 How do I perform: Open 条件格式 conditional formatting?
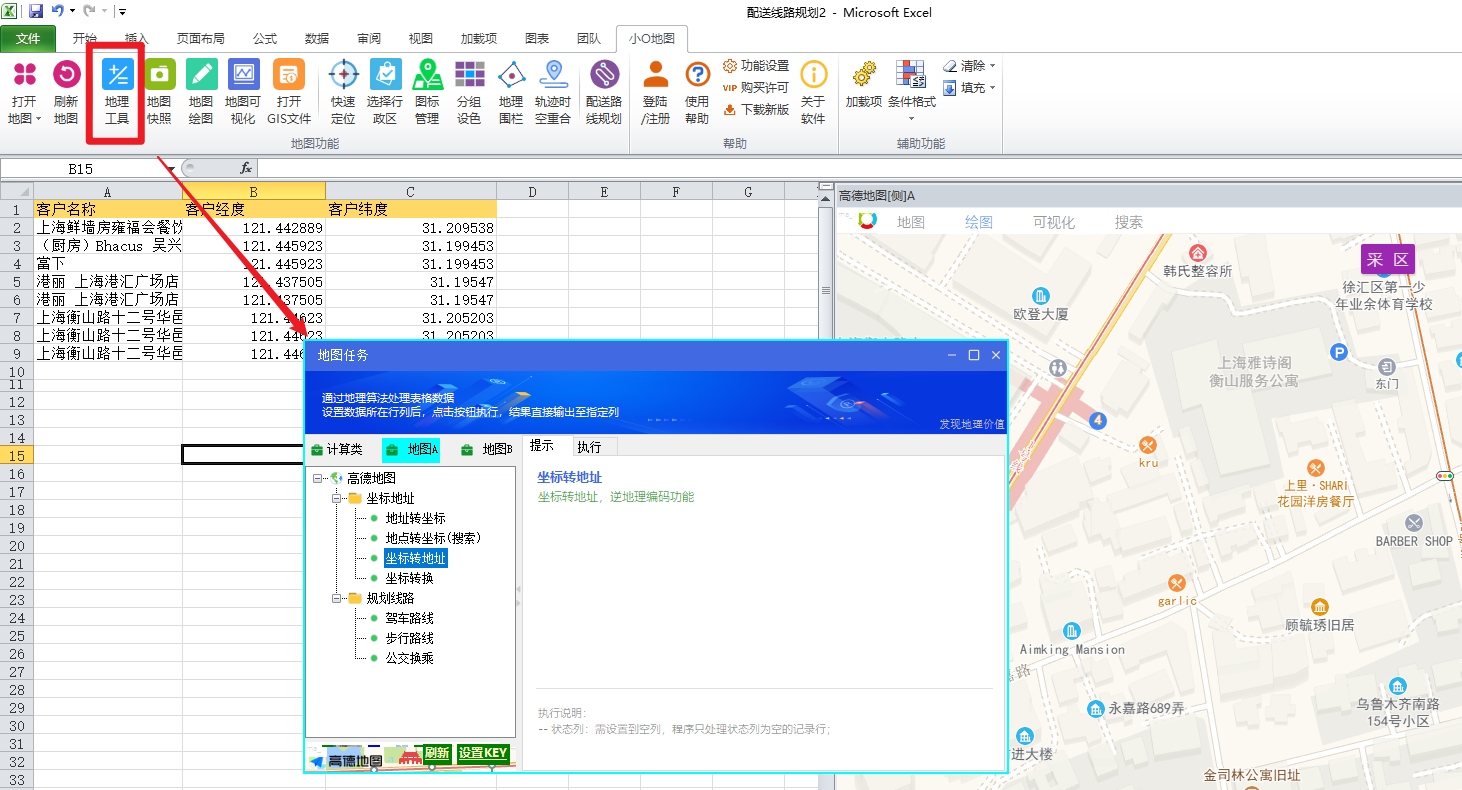point(911,74)
